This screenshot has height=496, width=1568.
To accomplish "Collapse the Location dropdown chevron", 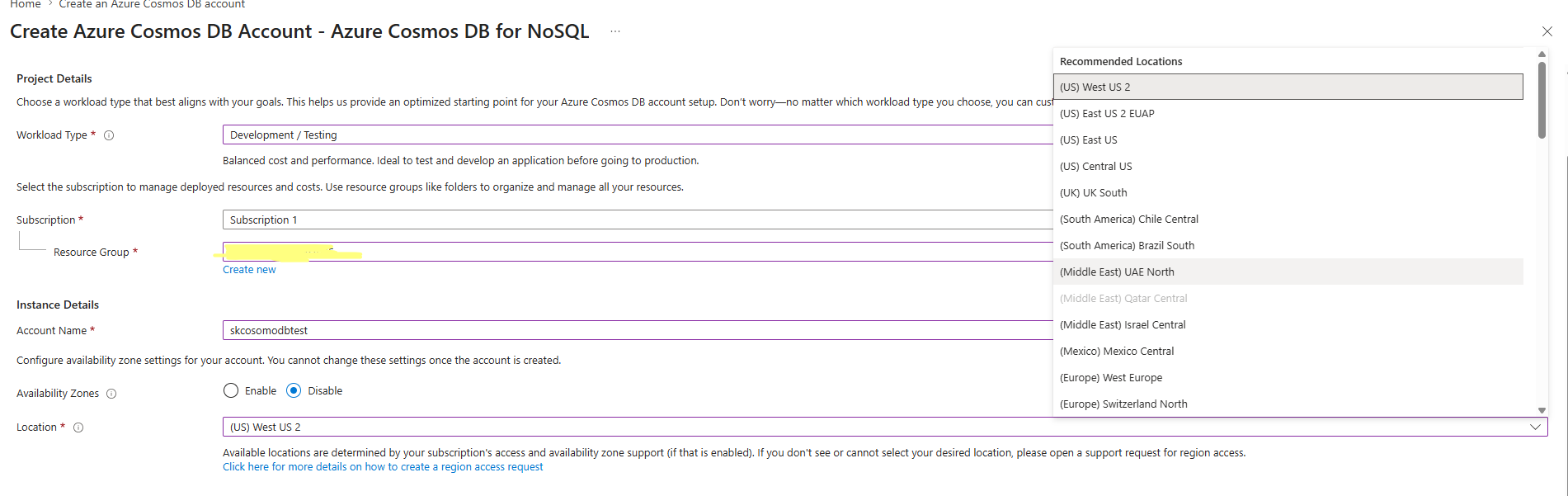I will (x=1535, y=427).
